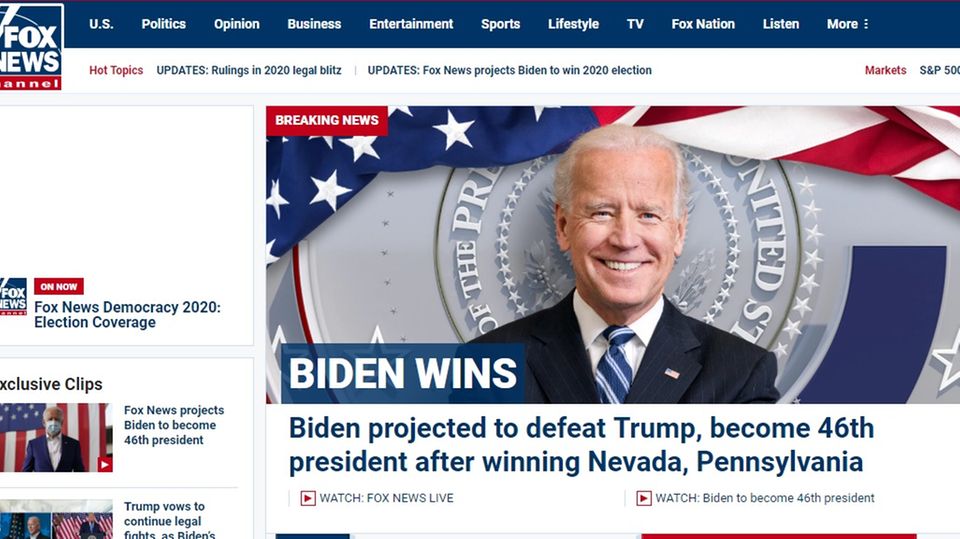Open 'Rulings in 2020 legal blitz' hot topic
The height and width of the screenshot is (539, 960).
[x=249, y=70]
